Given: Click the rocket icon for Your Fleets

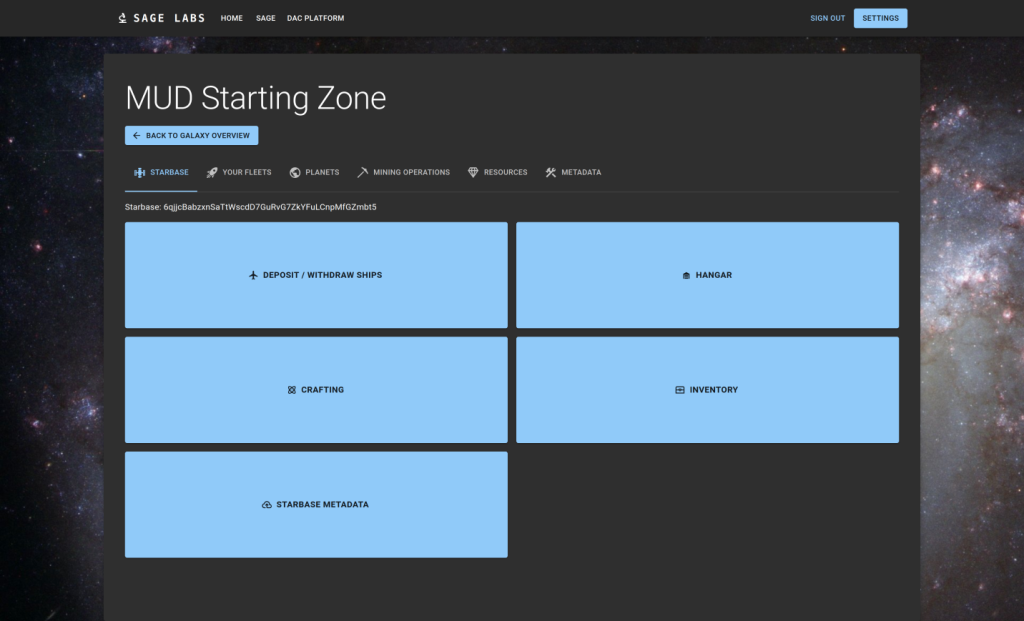Looking at the screenshot, I should 212,173.
